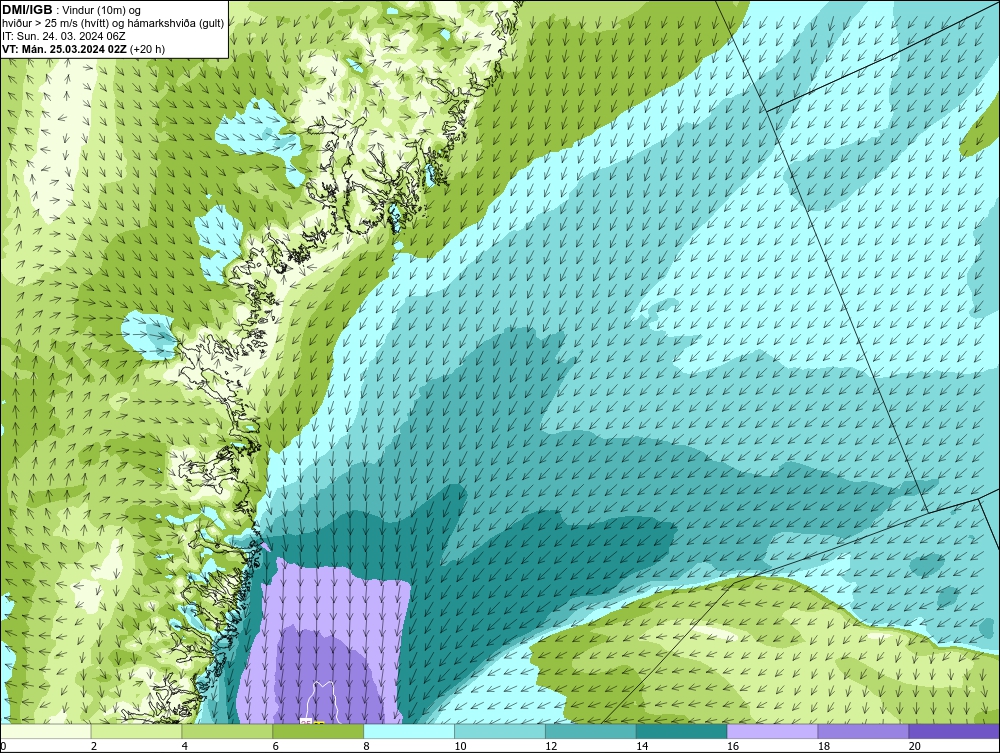Click the scale label '14'

642,746
